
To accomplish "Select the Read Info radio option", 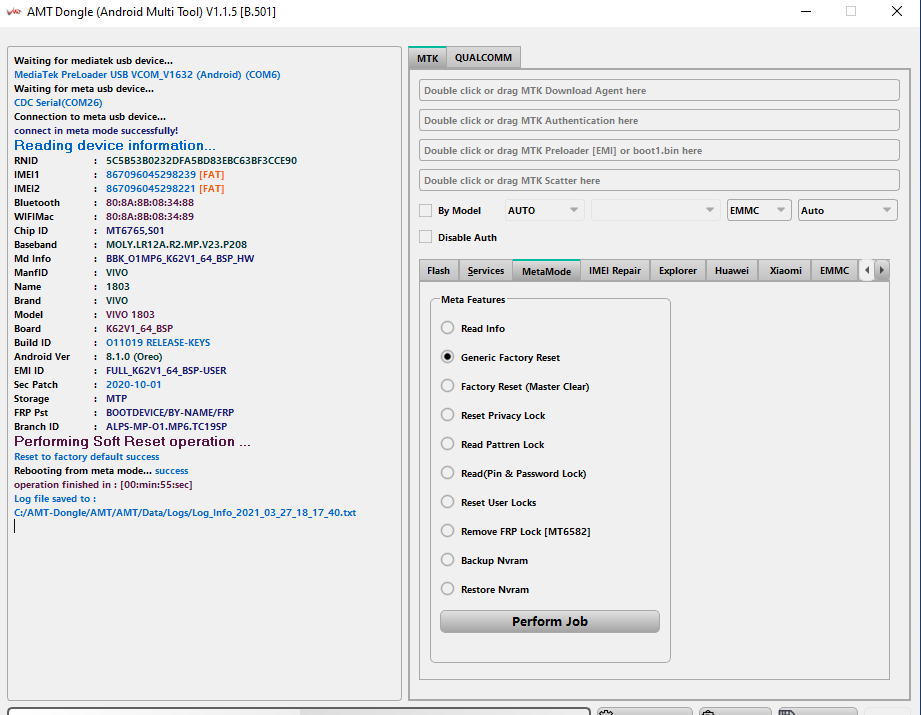I will (447, 328).
